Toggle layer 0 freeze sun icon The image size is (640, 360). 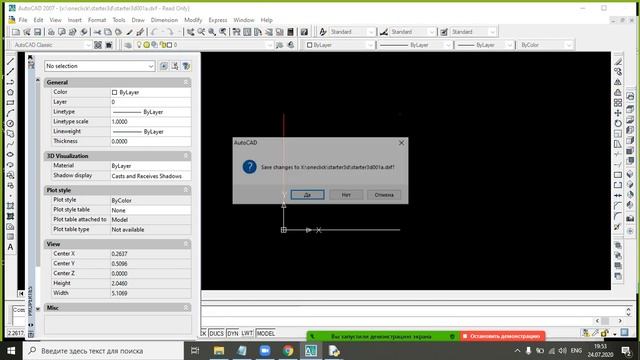pyautogui.click(x=147, y=45)
